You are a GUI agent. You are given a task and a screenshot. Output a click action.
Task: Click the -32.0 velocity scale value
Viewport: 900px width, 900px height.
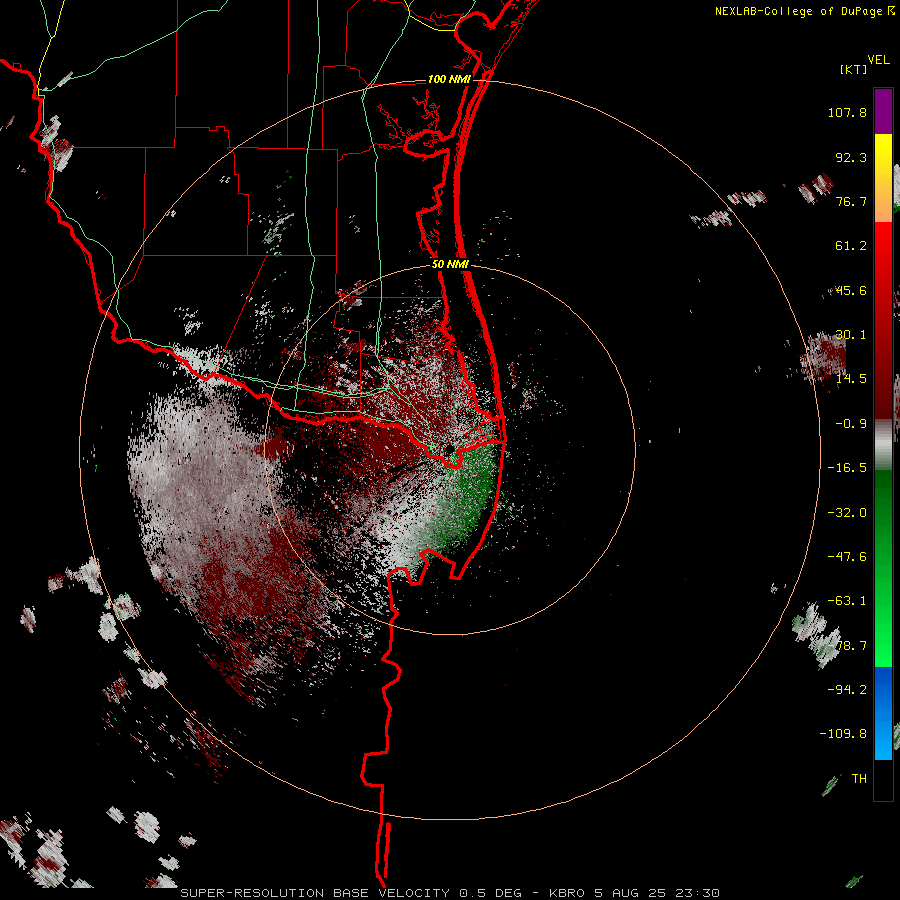pyautogui.click(x=847, y=513)
